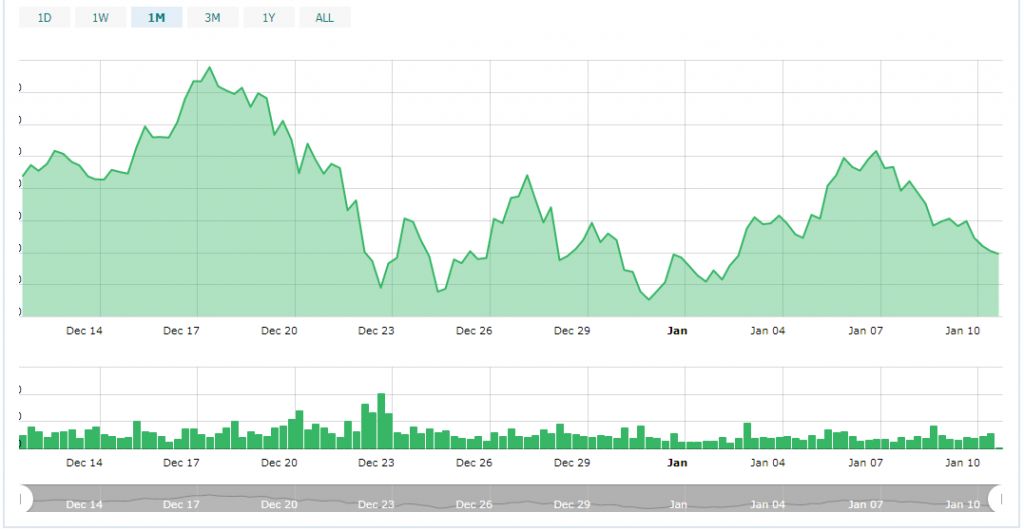This screenshot has height=531, width=1024.
Task: Select the 1M time range button
Action: click(x=156, y=17)
